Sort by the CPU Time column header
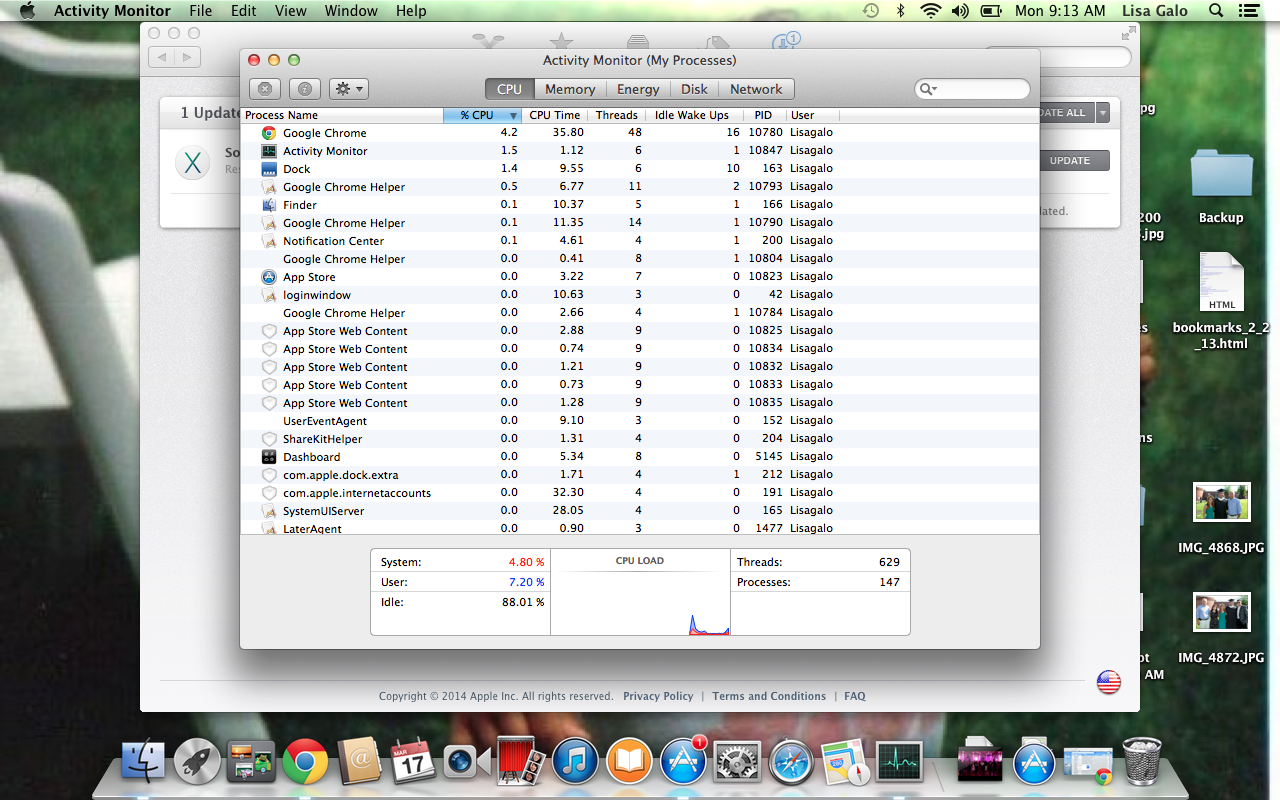This screenshot has height=800, width=1280. pyautogui.click(x=554, y=115)
